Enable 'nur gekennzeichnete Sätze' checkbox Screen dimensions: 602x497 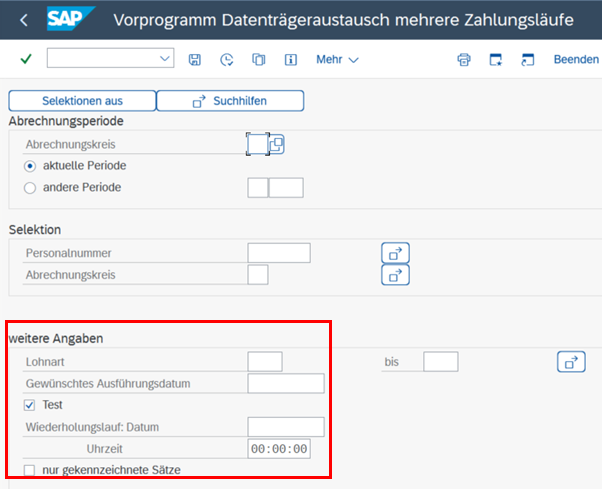(x=30, y=469)
